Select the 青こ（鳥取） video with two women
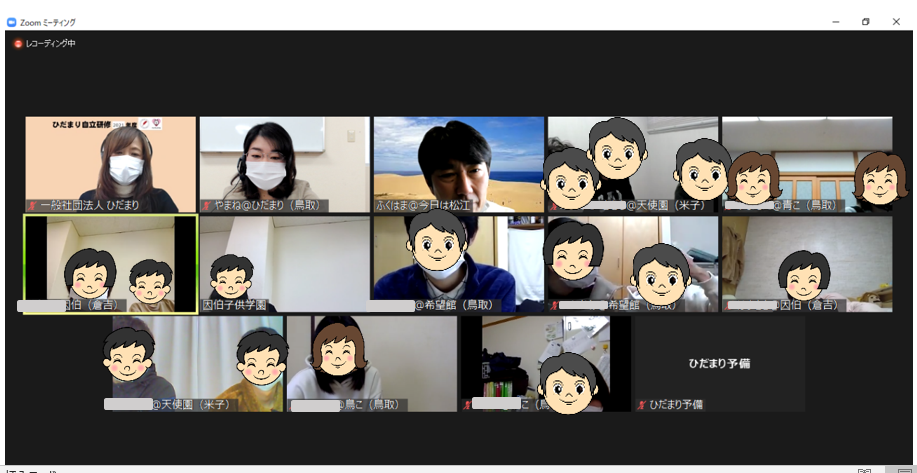This screenshot has height=473, width=917. point(807,164)
